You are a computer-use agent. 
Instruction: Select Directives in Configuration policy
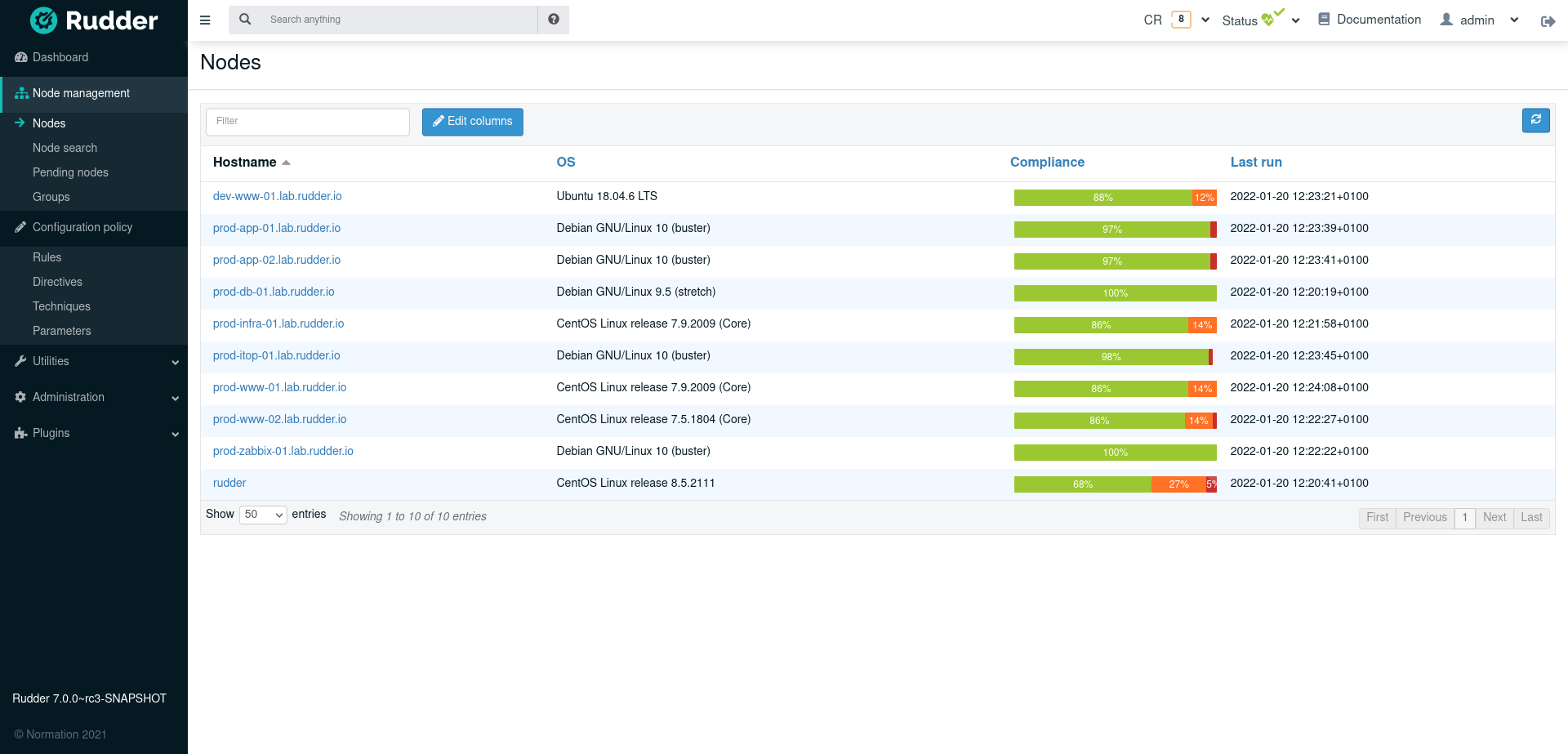(x=57, y=282)
